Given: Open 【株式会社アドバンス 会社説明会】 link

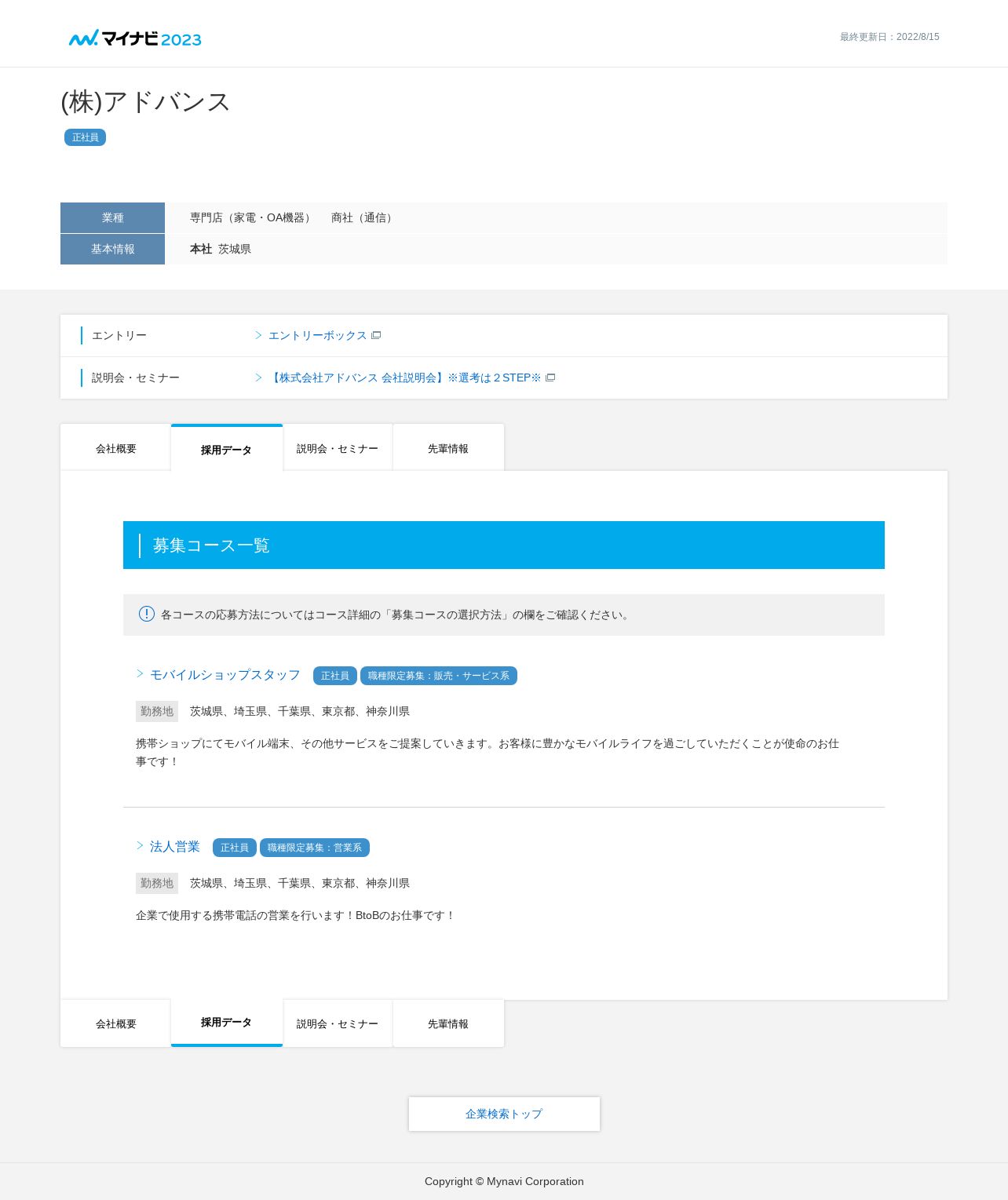Looking at the screenshot, I should click(x=404, y=378).
